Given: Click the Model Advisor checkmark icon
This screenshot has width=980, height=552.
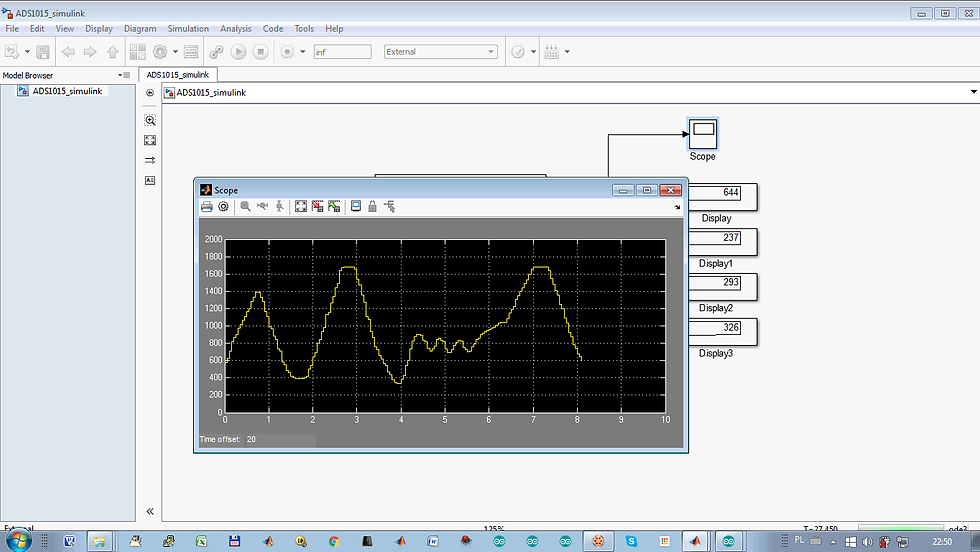Looking at the screenshot, I should 518,52.
